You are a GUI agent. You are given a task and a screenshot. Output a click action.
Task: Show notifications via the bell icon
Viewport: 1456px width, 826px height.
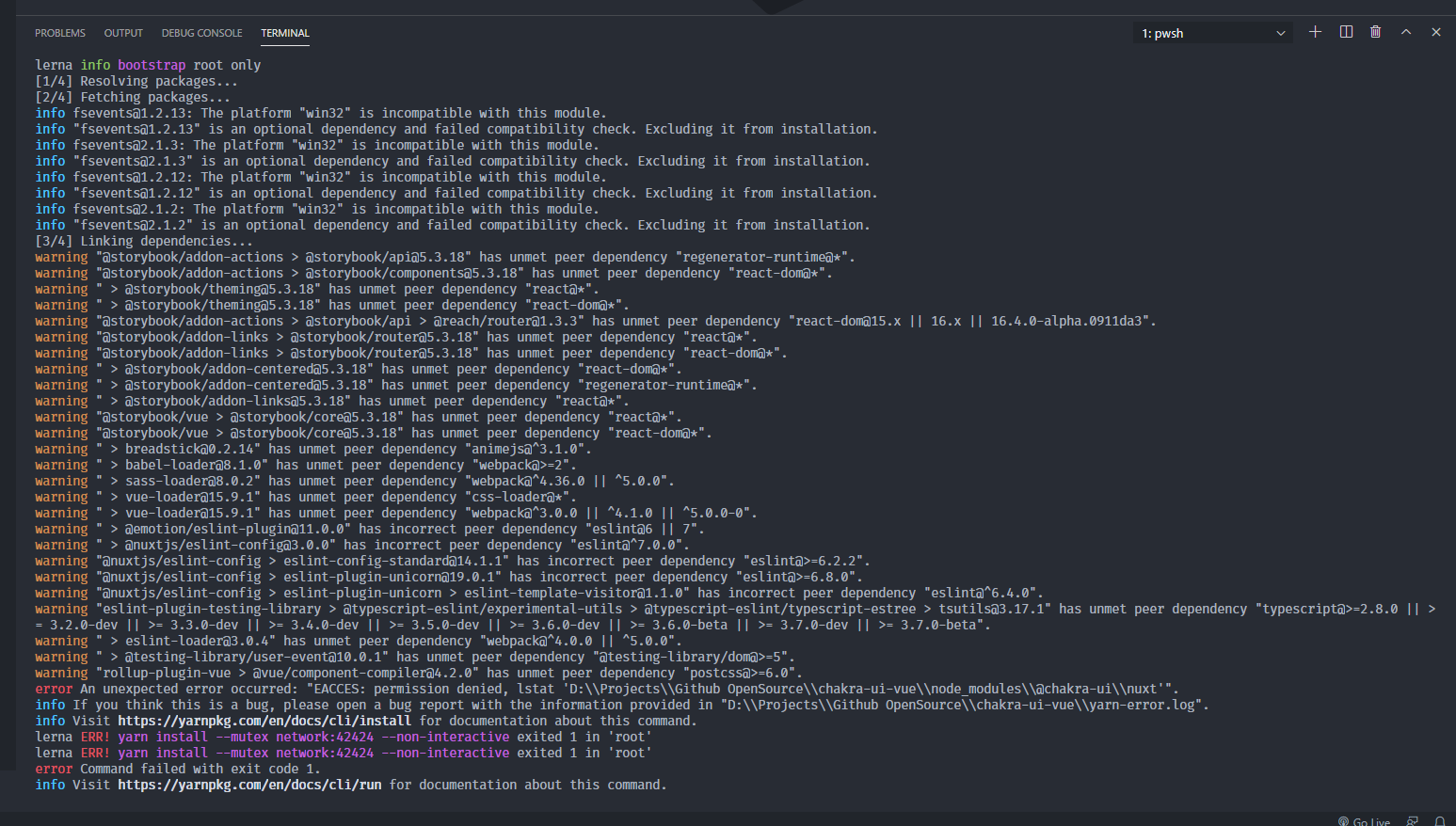pyautogui.click(x=1441, y=819)
